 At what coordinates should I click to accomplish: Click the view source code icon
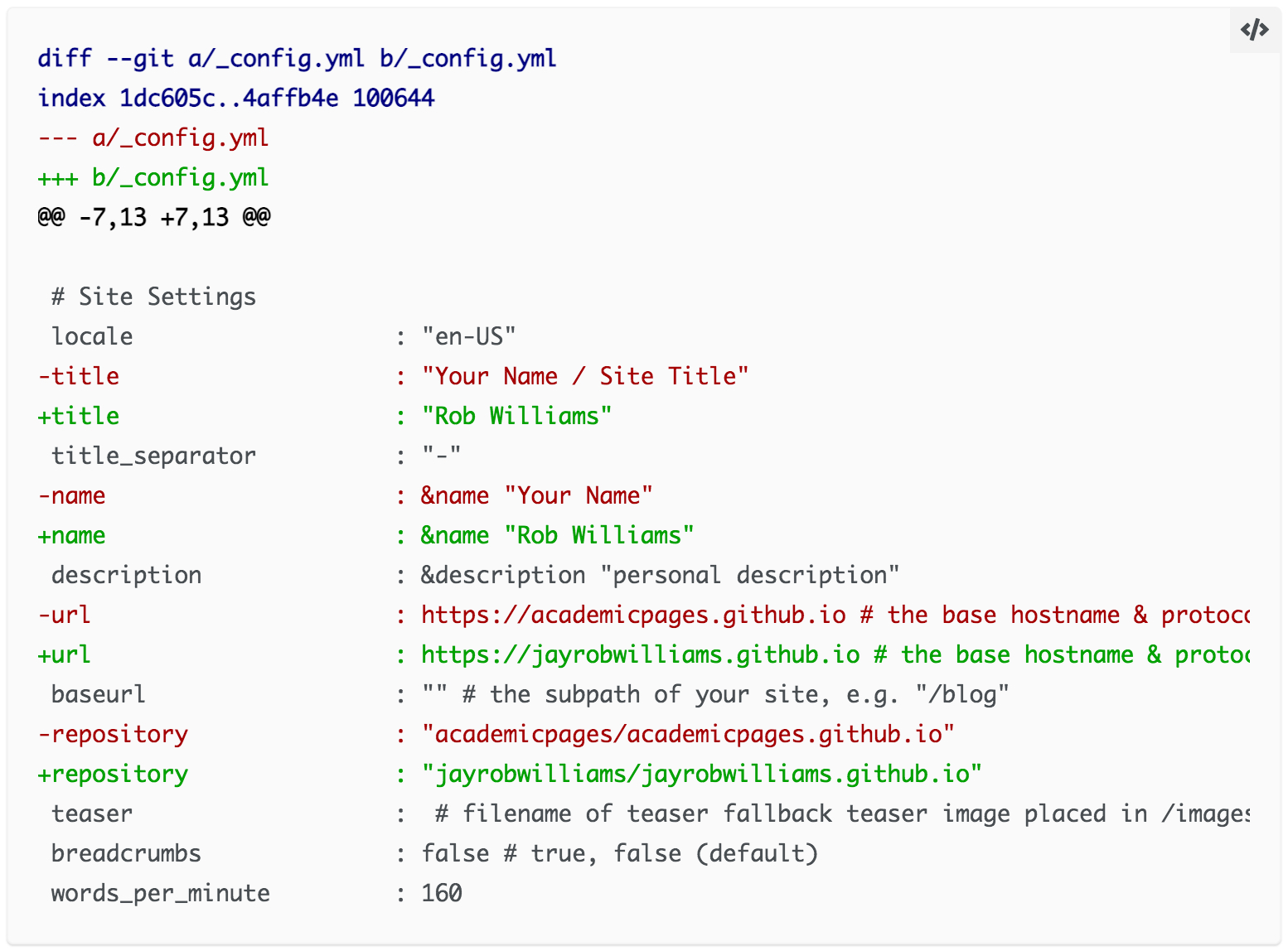click(1255, 31)
